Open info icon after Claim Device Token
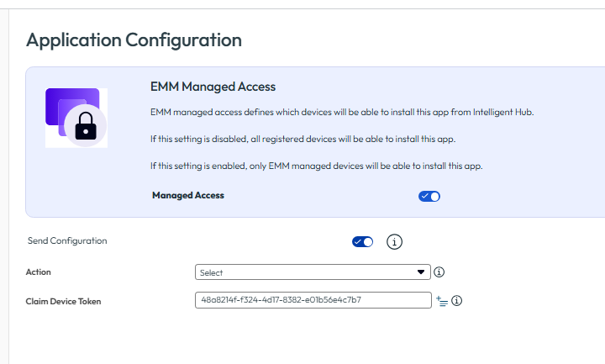The height and width of the screenshot is (364, 605). tap(456, 301)
